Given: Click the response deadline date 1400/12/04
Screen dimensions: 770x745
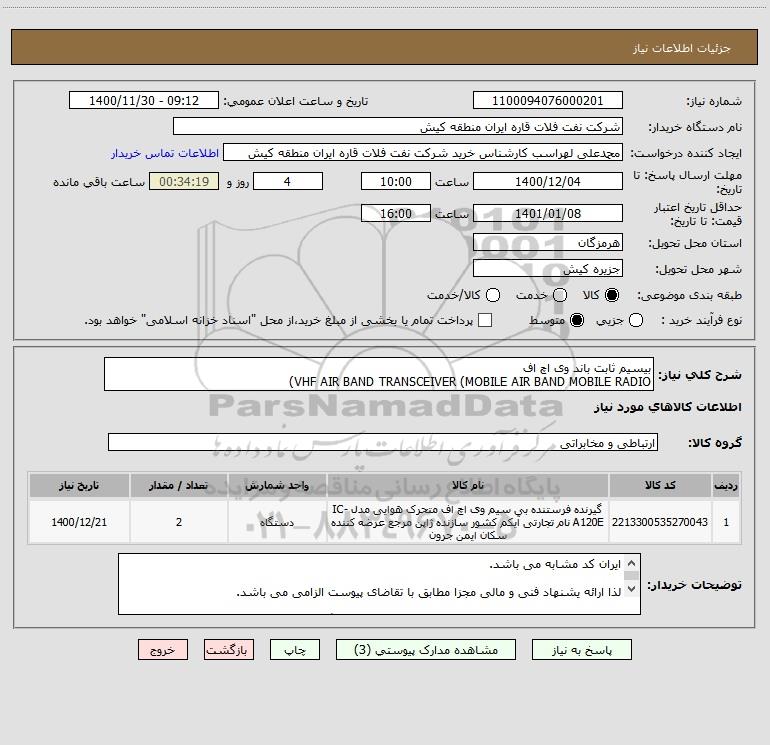Looking at the screenshot, I should 548,181.
